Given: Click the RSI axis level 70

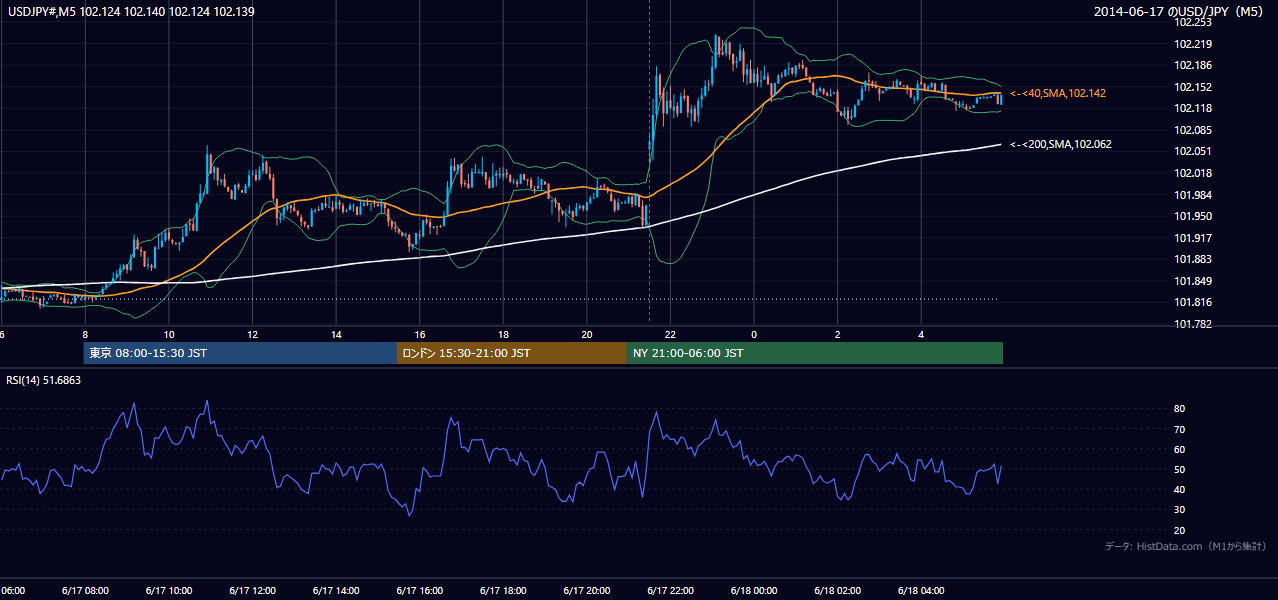Looking at the screenshot, I should coord(1179,429).
